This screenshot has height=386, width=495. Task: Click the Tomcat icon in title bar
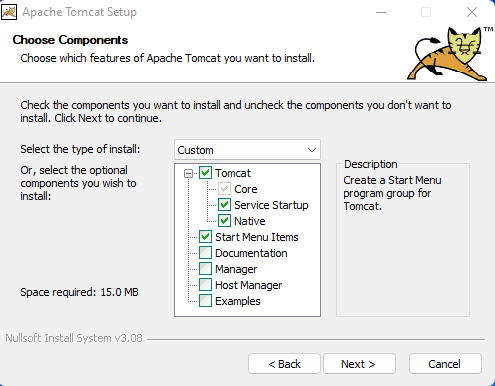9,12
